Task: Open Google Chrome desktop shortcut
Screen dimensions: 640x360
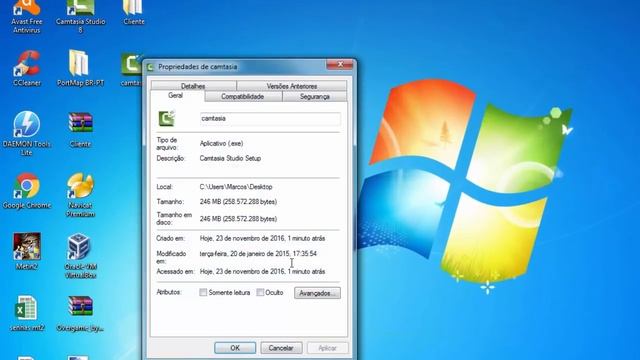Action: (x=27, y=191)
